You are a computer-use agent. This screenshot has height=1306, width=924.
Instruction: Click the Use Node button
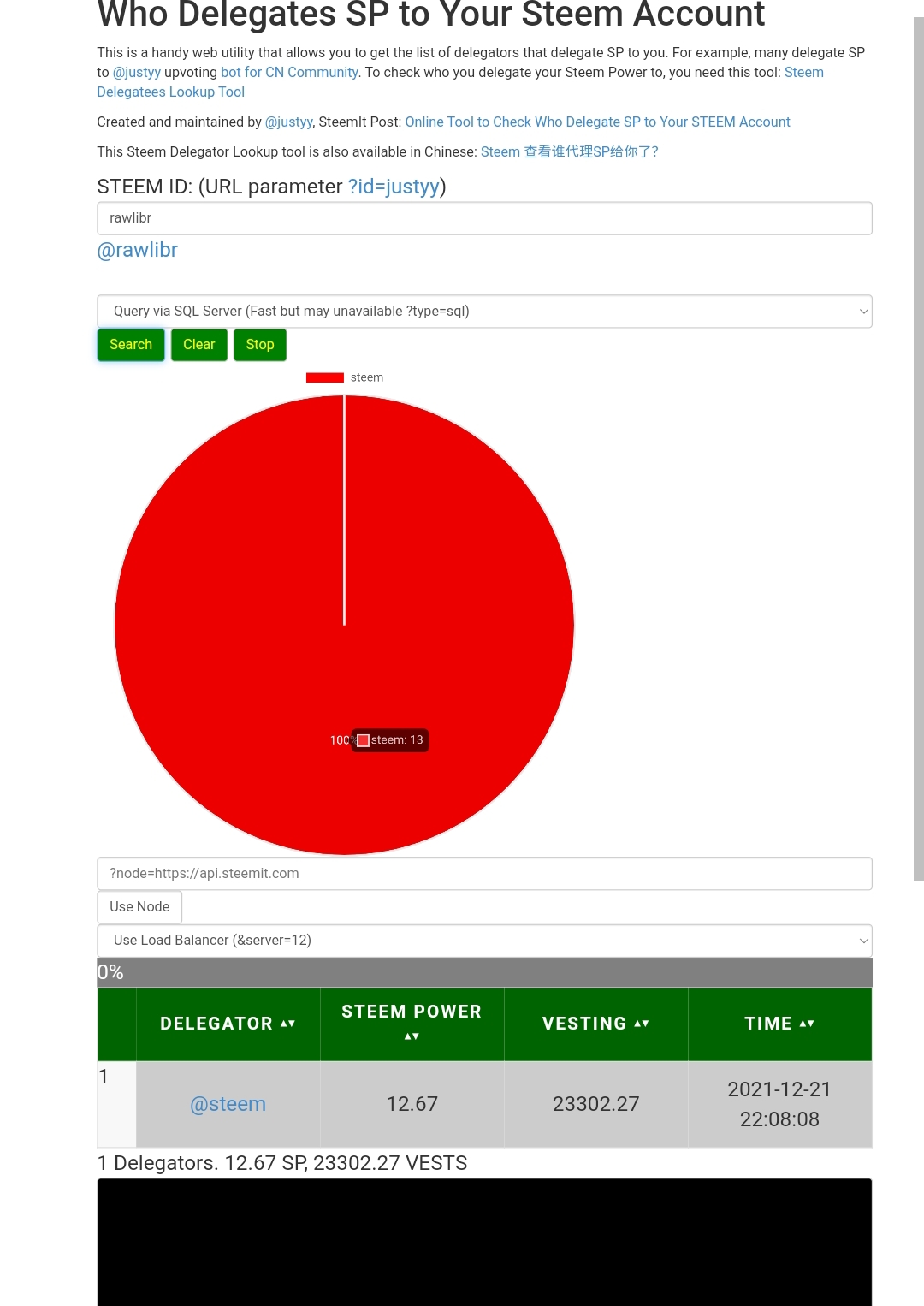coord(139,907)
